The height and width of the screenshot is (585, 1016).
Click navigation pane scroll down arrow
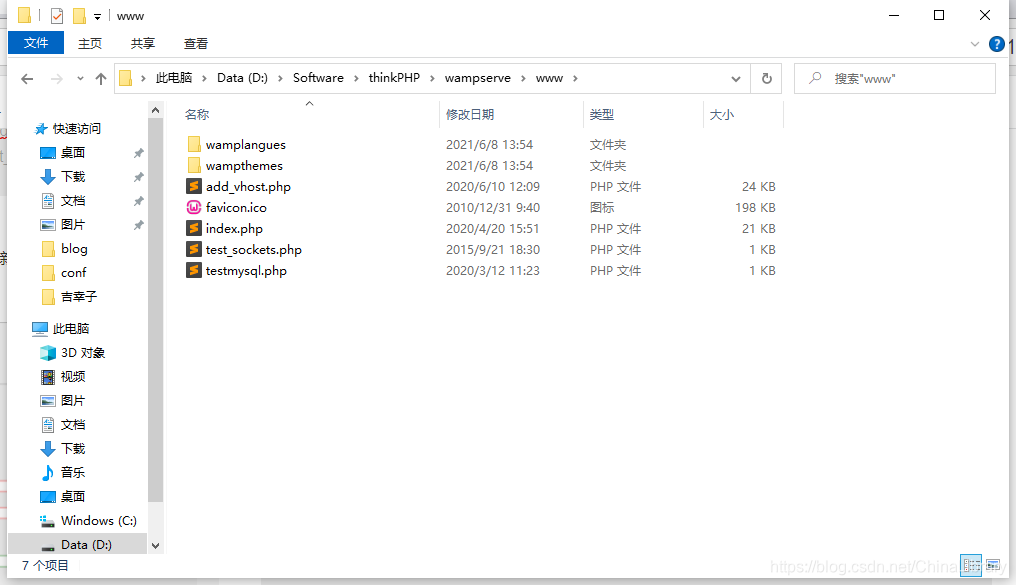156,545
